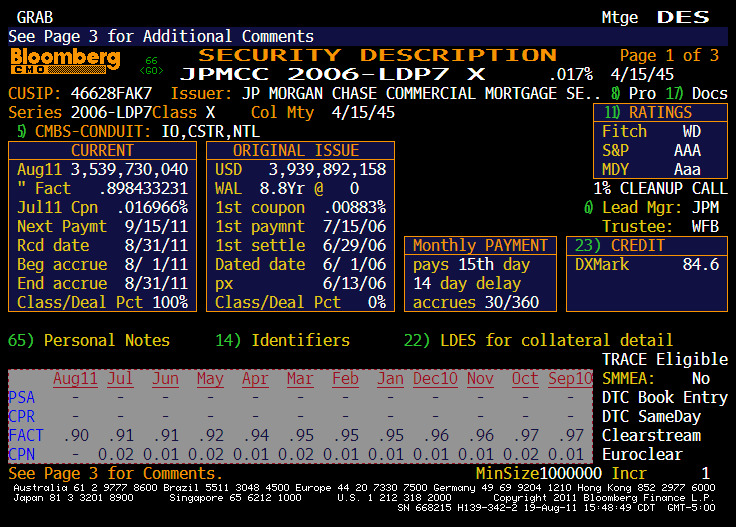Click the 1% CLEANUP CALL text
This screenshot has height=527, width=736.
(660, 188)
